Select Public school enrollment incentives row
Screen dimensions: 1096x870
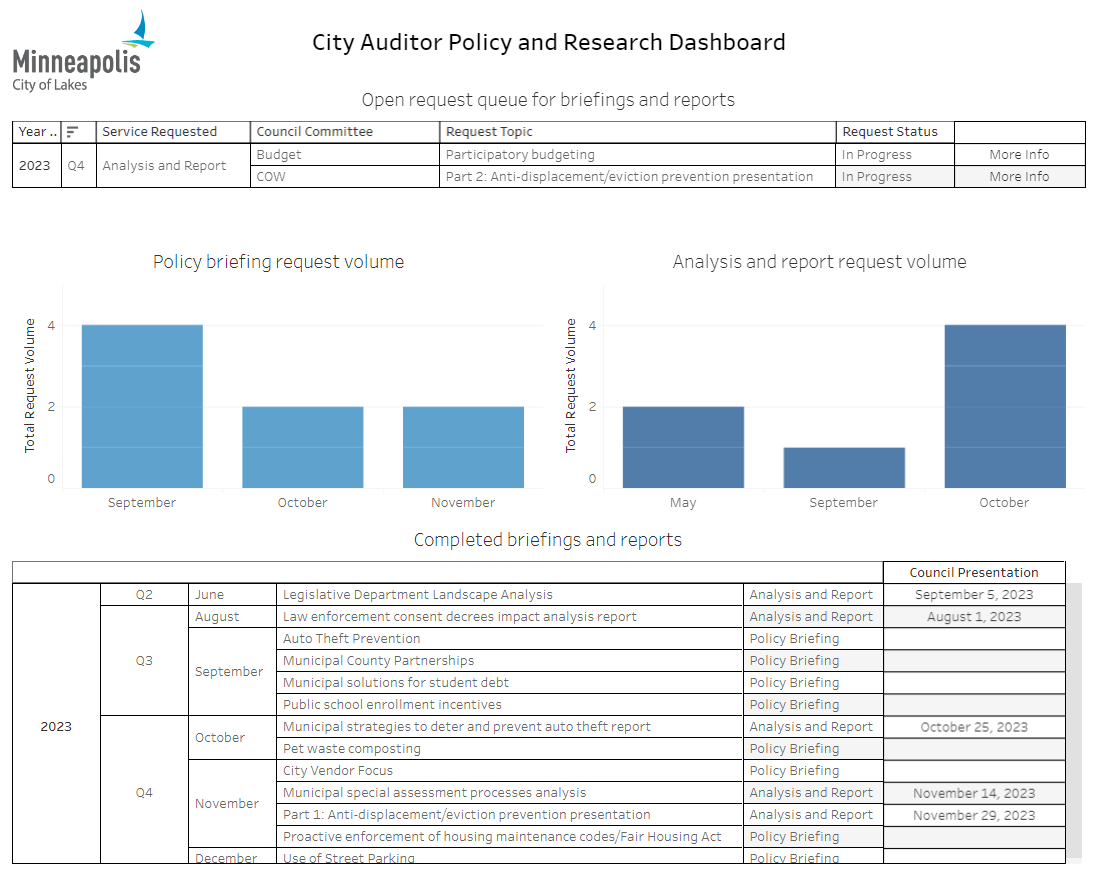coord(510,704)
